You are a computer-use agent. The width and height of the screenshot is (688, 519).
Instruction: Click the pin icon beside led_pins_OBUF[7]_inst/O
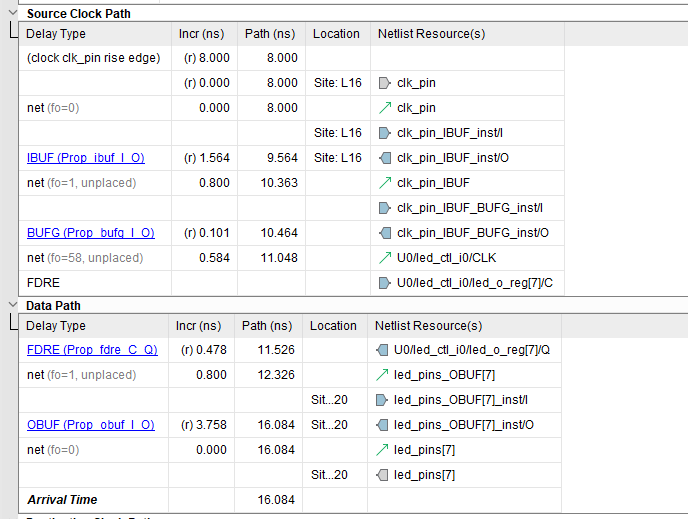[x=382, y=425]
